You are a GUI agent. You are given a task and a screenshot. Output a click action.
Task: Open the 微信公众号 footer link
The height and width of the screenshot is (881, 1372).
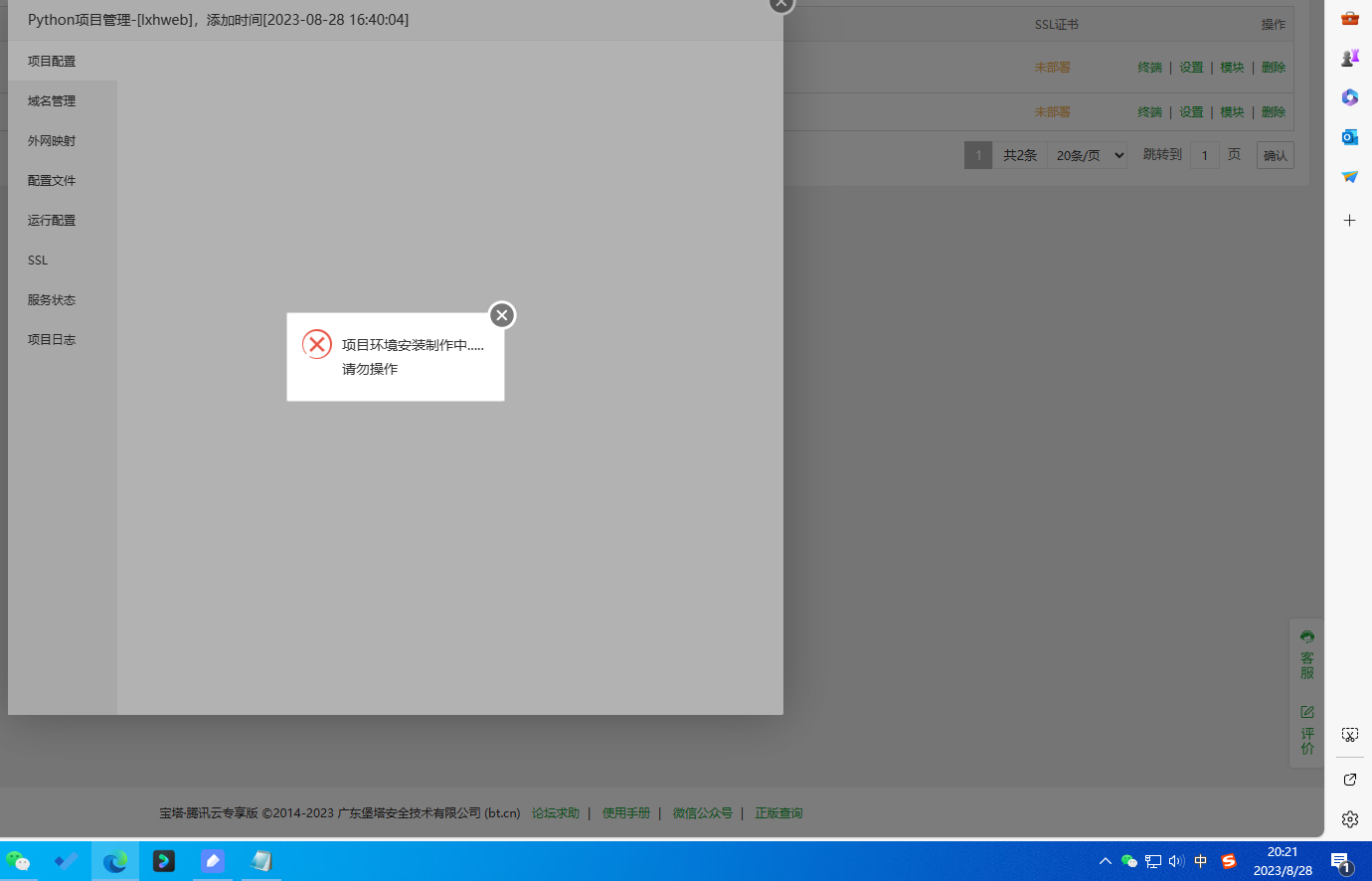point(703,813)
